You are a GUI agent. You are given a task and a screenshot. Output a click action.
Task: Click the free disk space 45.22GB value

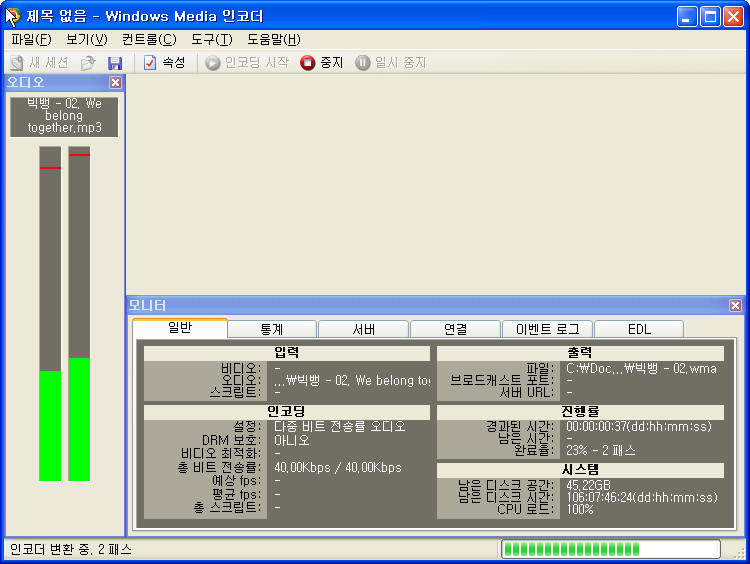588,486
